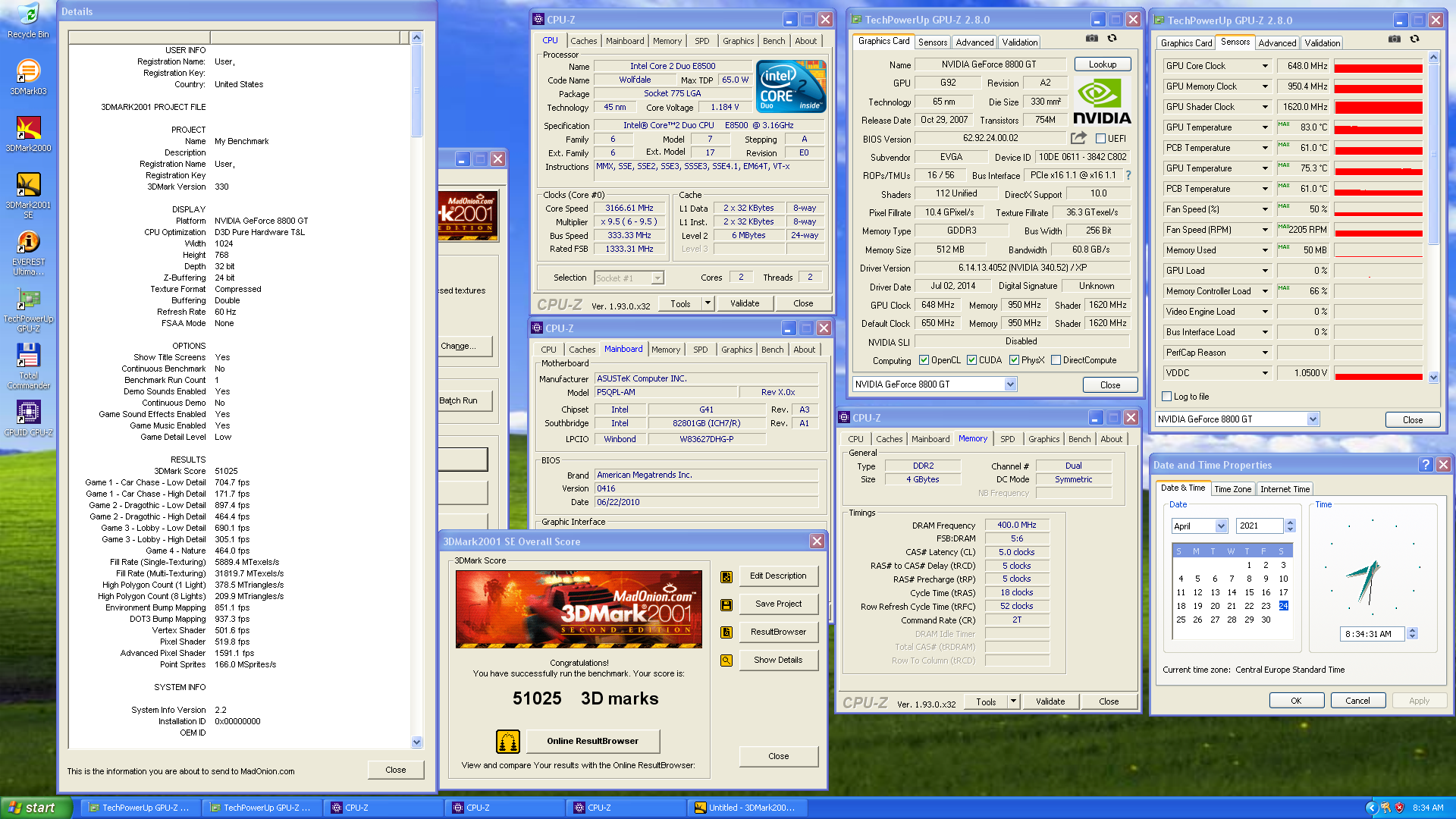
Task: Click the GPU-Z Sensors vertical scrollbar thumb
Action: [1433, 154]
